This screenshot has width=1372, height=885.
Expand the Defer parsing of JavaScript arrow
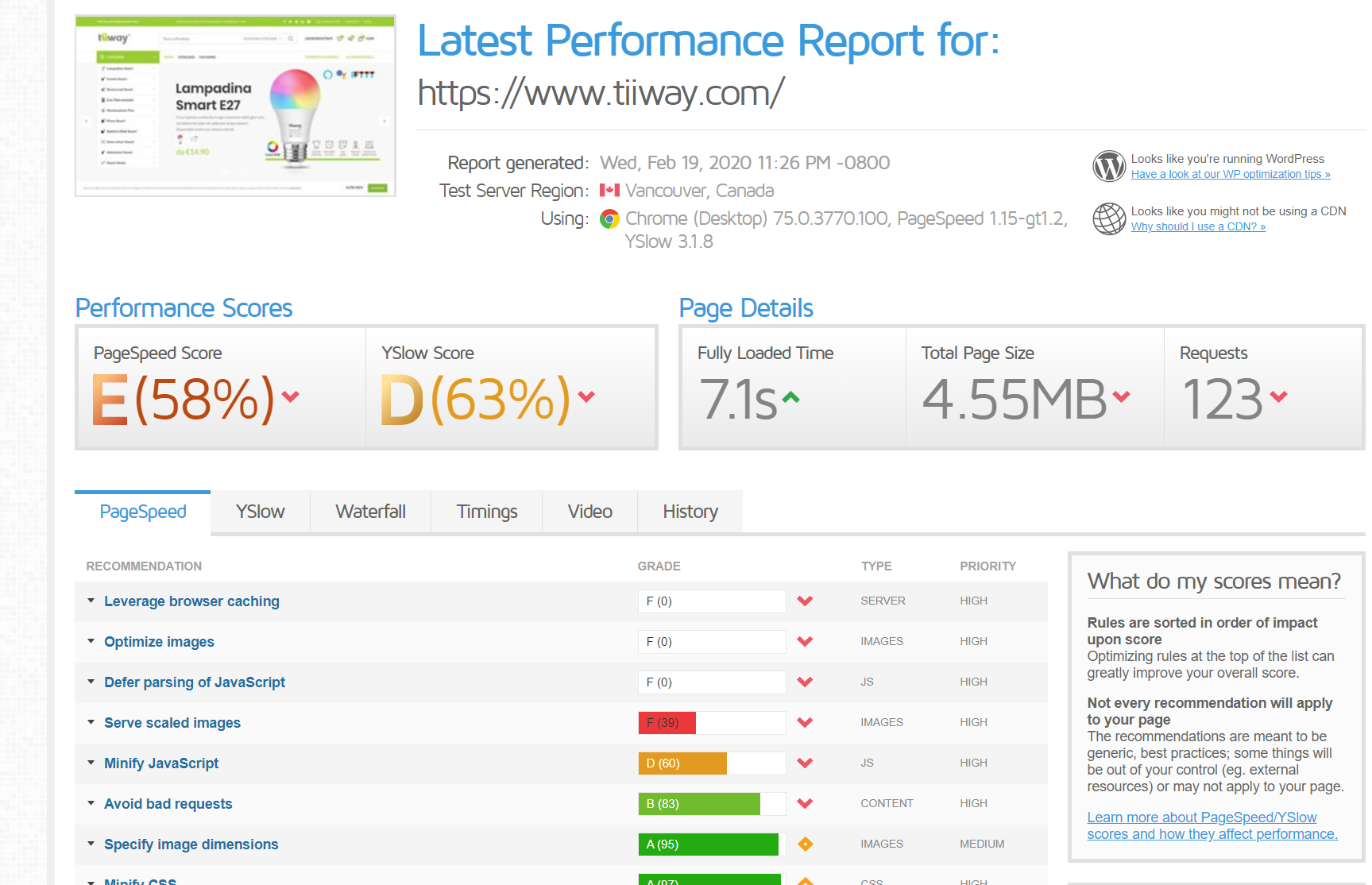click(x=91, y=682)
